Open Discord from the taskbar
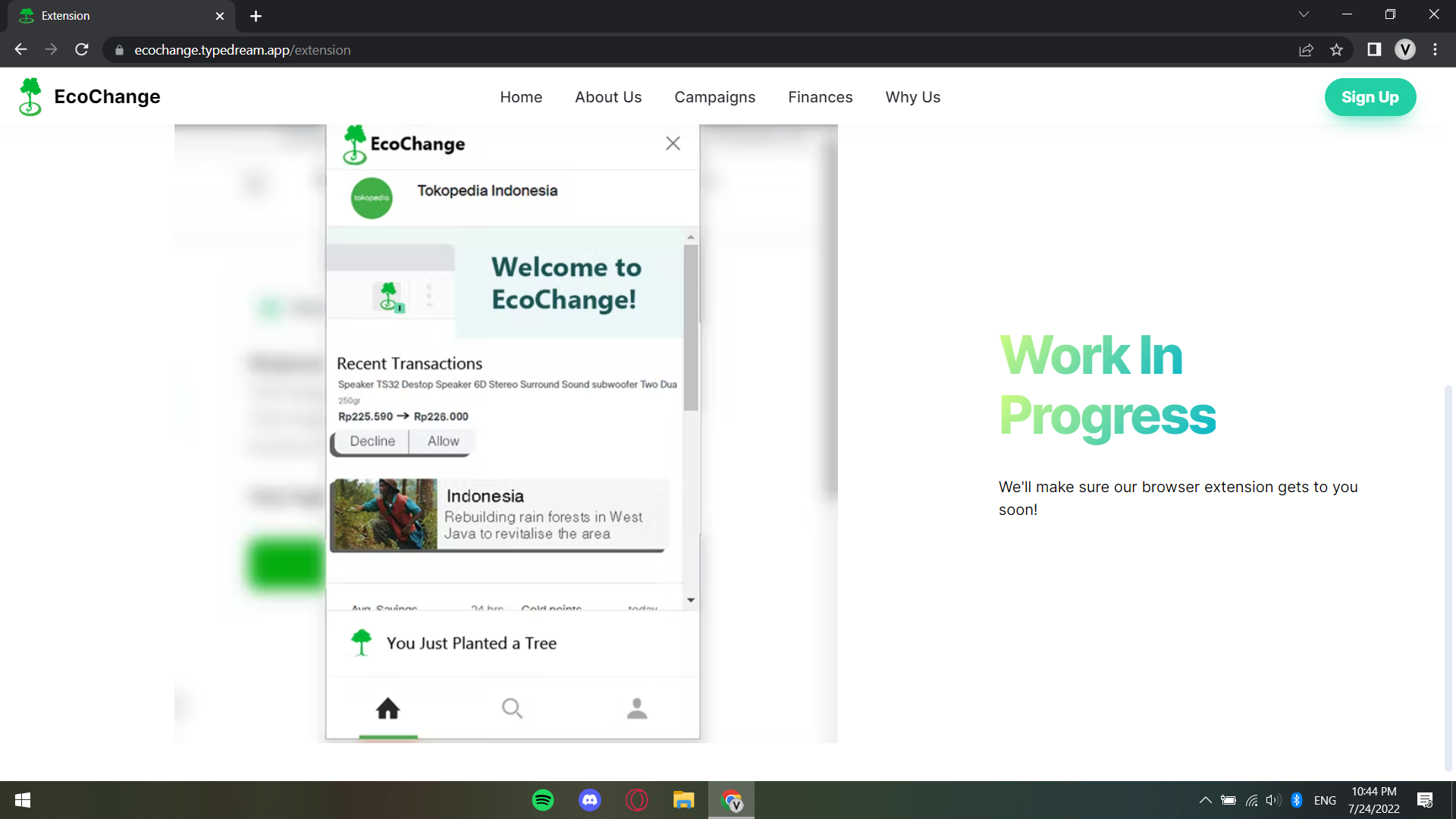1456x819 pixels. click(x=590, y=800)
